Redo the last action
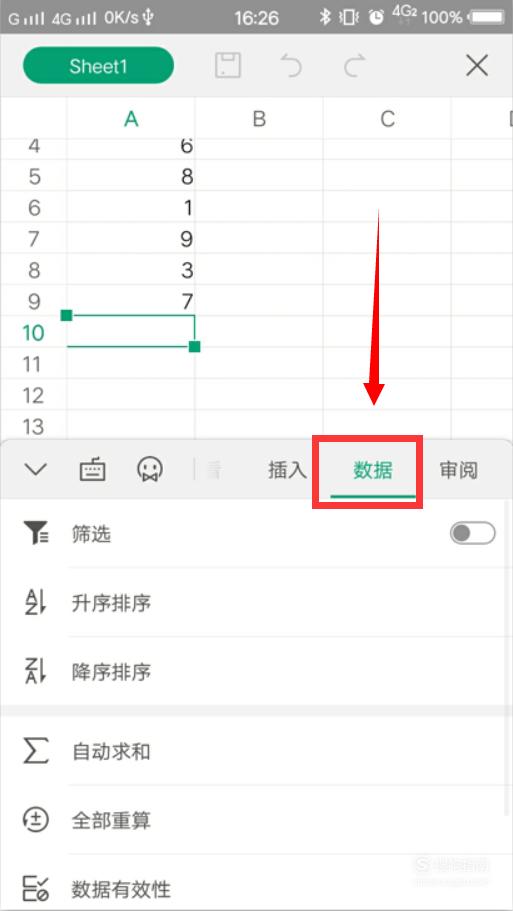The image size is (513, 911). click(354, 66)
